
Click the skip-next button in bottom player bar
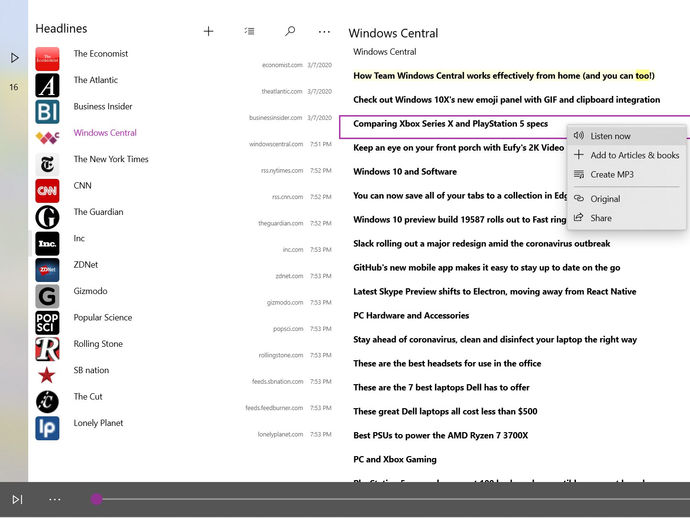click(17, 500)
